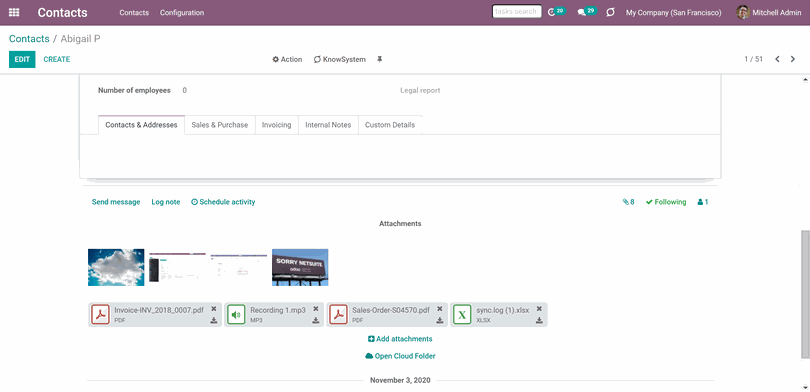Click Mitchell Admin avatar picture
Image resolution: width=810 pixels, height=392 pixels.
743,12
